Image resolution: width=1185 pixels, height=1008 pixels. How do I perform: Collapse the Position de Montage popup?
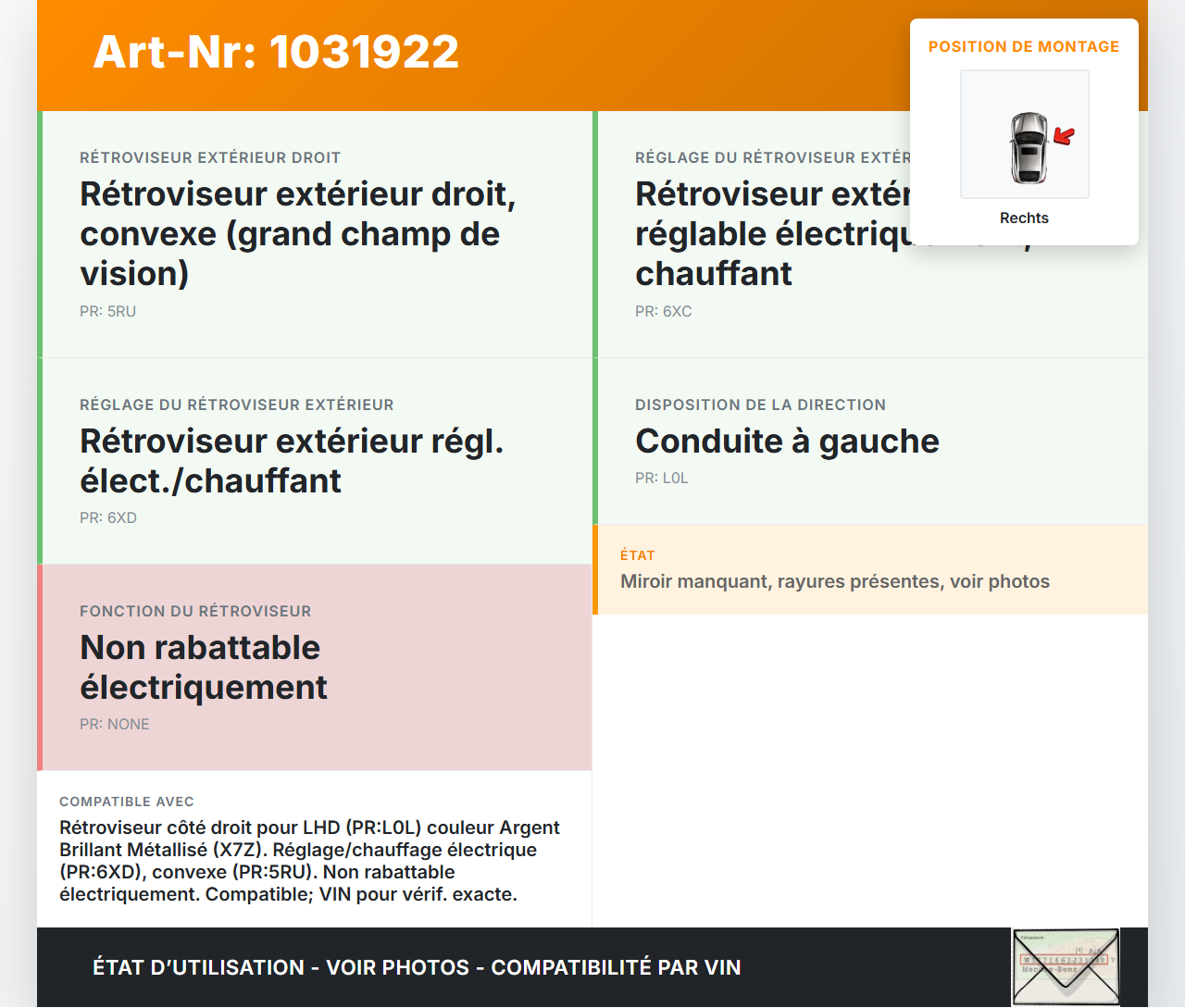coord(1024,46)
